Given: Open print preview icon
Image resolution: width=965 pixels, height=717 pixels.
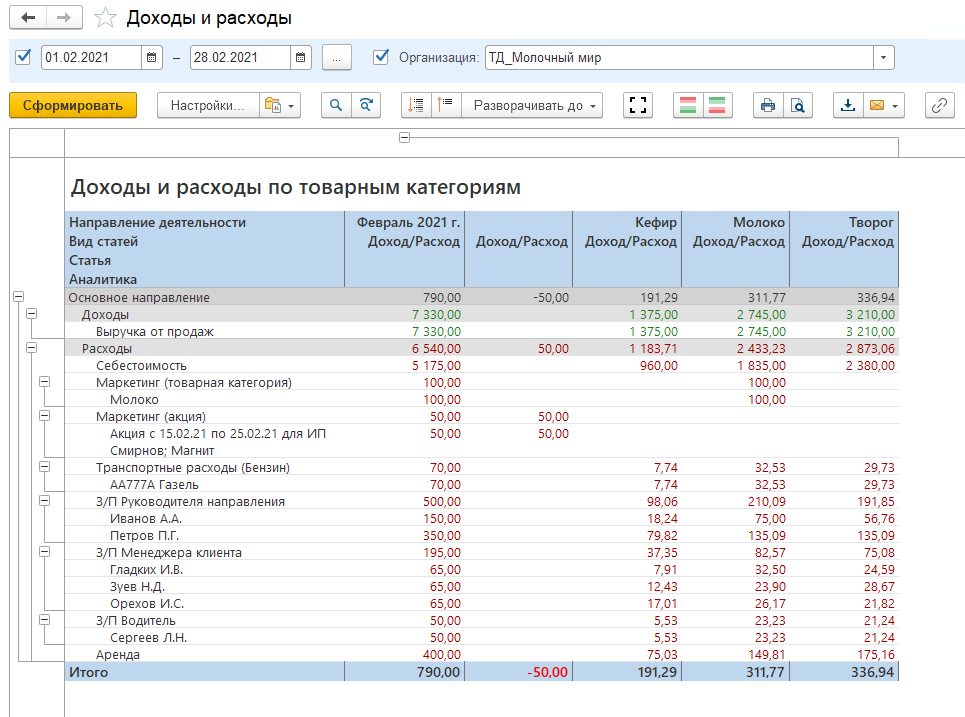Looking at the screenshot, I should click(x=797, y=105).
